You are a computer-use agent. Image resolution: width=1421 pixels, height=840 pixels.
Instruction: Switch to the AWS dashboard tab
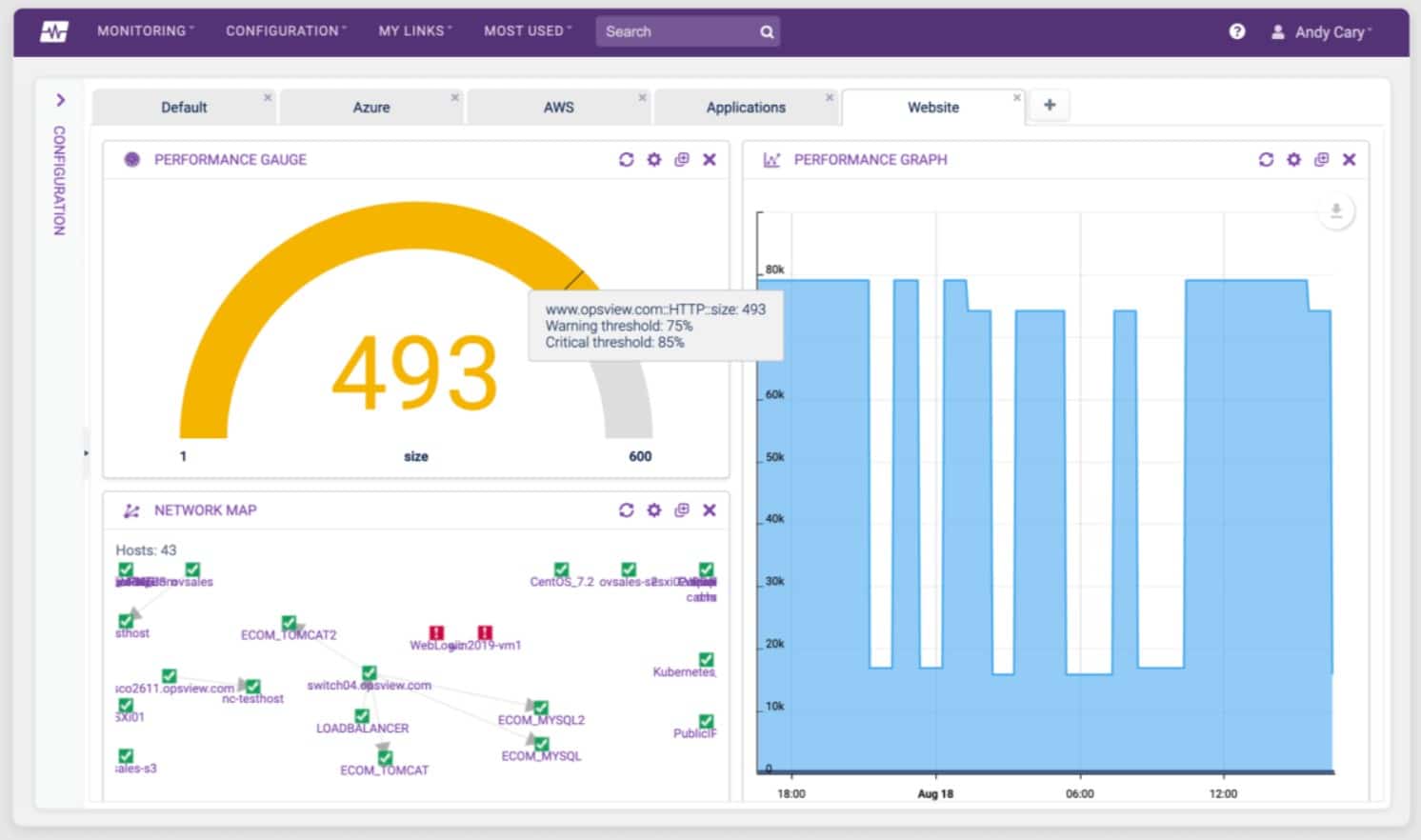coord(558,107)
